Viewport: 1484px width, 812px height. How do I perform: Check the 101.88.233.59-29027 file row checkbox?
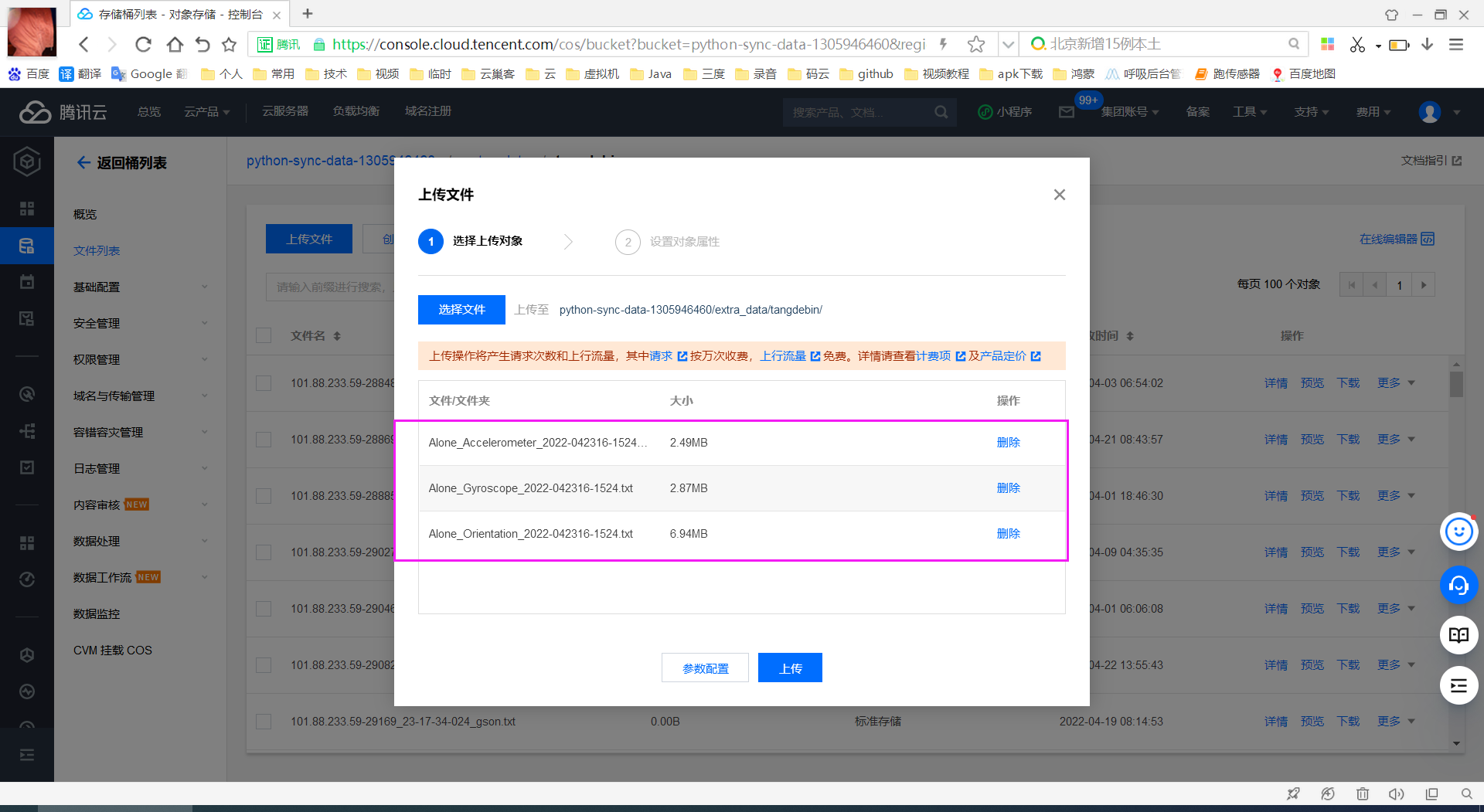point(264,552)
